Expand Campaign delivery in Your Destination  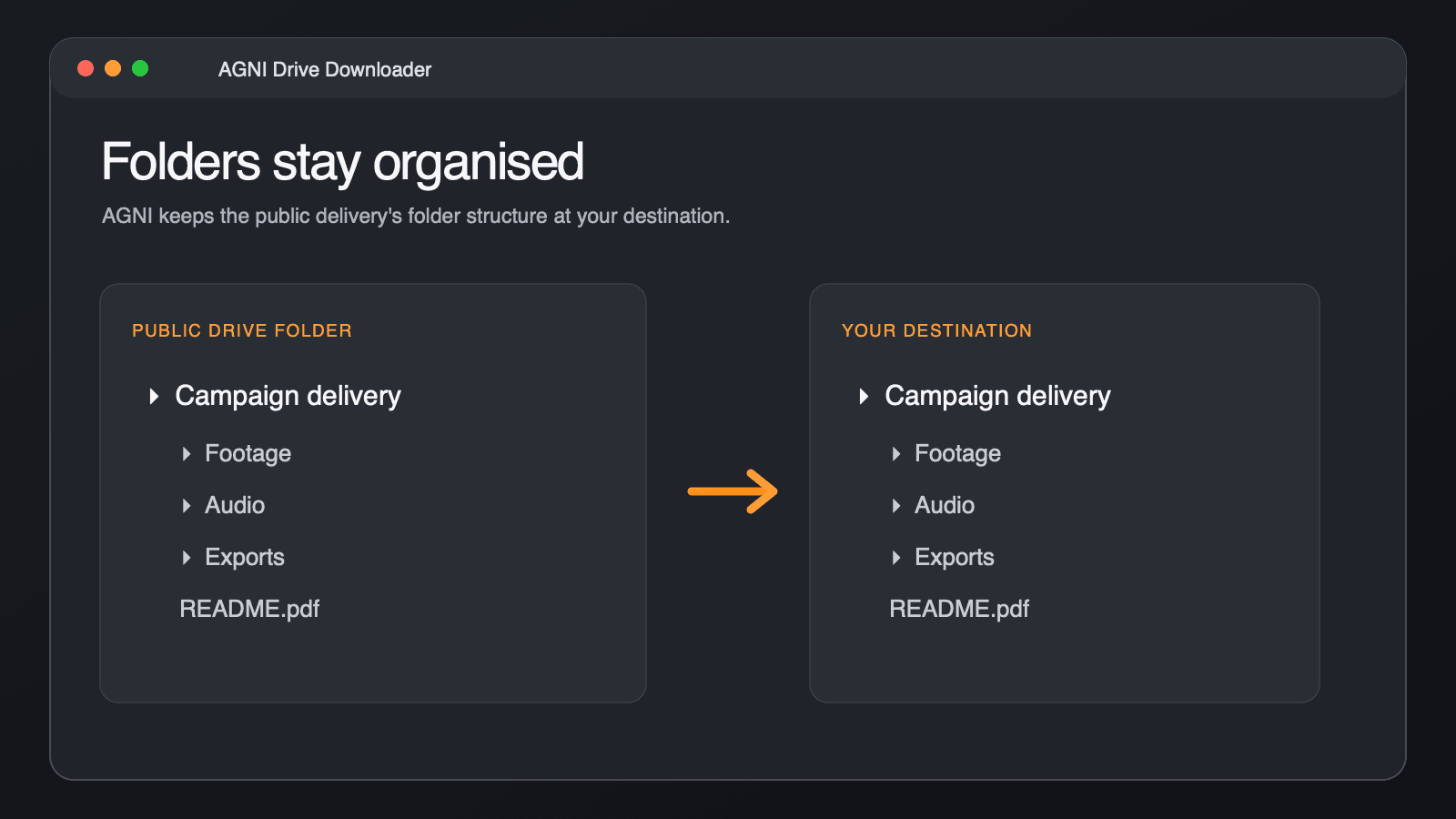click(x=864, y=396)
